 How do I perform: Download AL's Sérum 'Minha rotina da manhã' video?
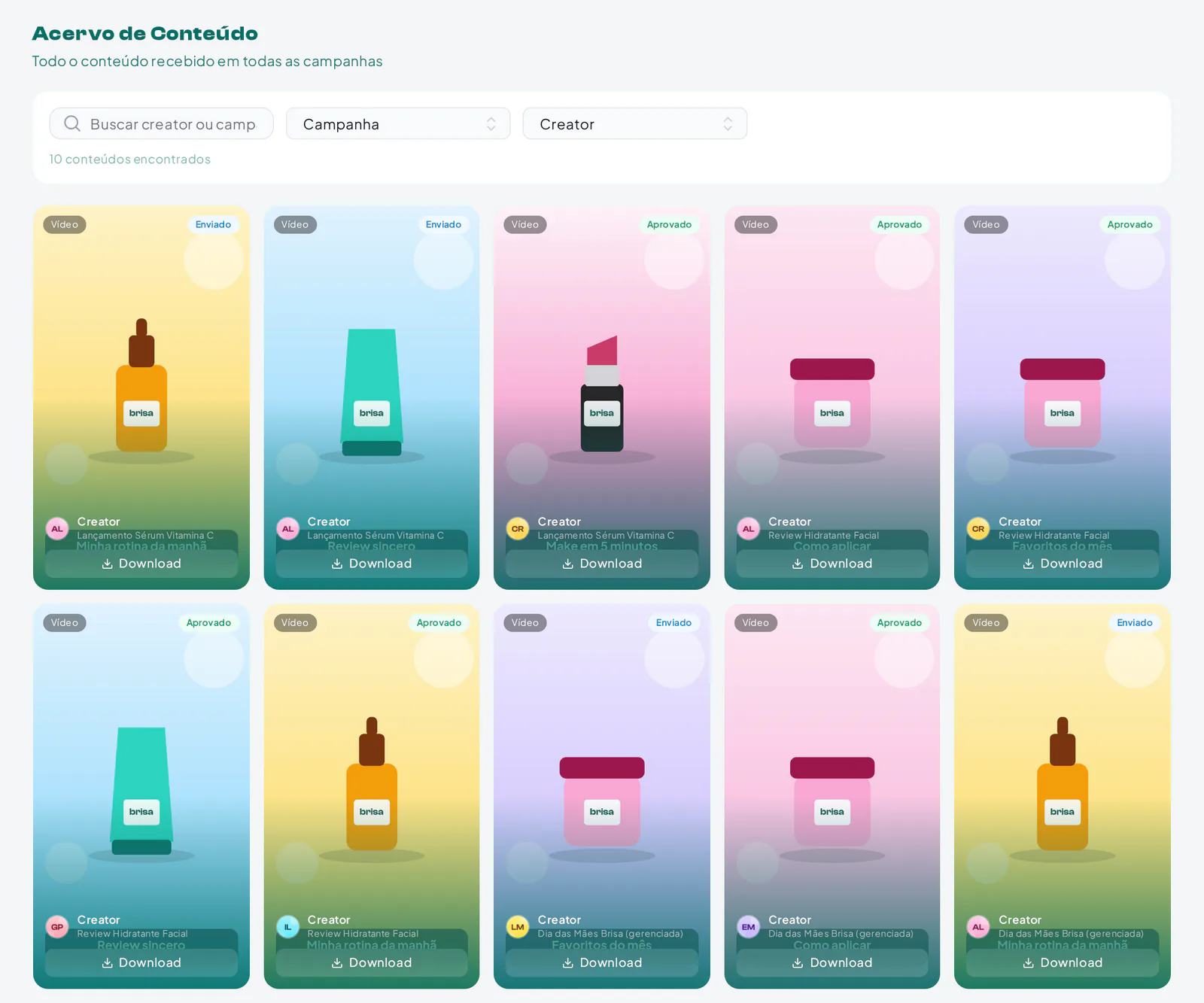click(141, 564)
